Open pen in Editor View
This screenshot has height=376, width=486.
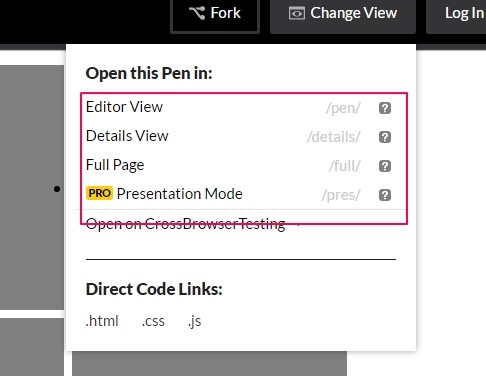(124, 107)
